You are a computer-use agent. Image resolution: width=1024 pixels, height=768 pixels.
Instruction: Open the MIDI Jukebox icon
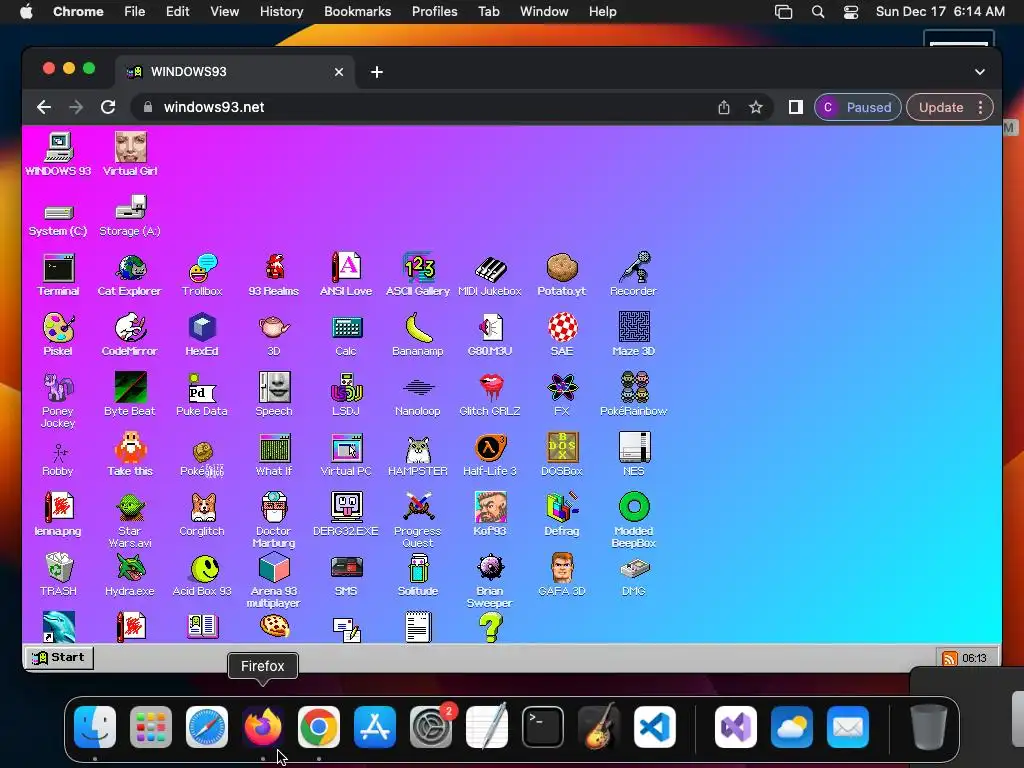coord(490,274)
